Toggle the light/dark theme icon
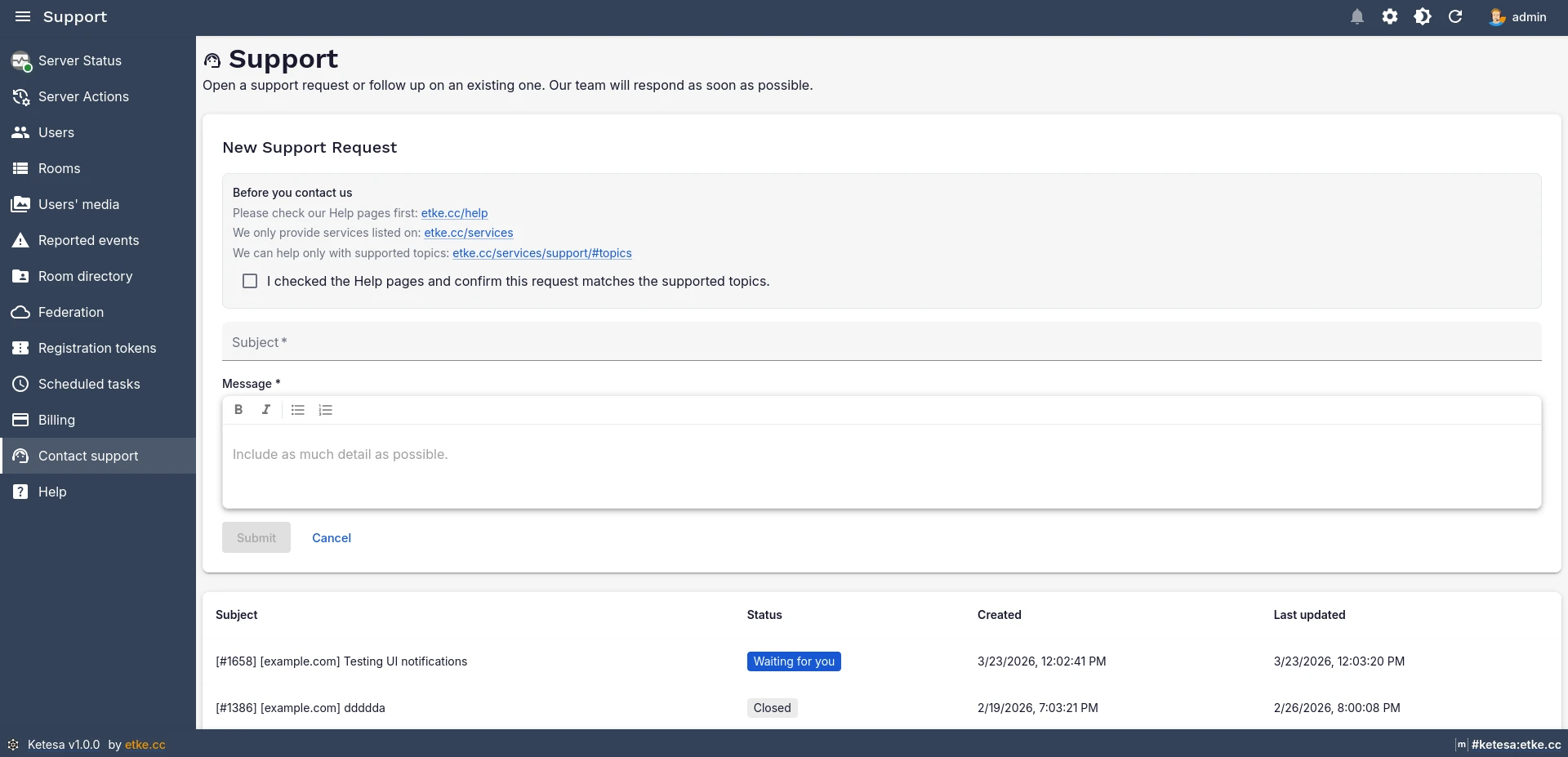This screenshot has height=757, width=1568. point(1422,17)
